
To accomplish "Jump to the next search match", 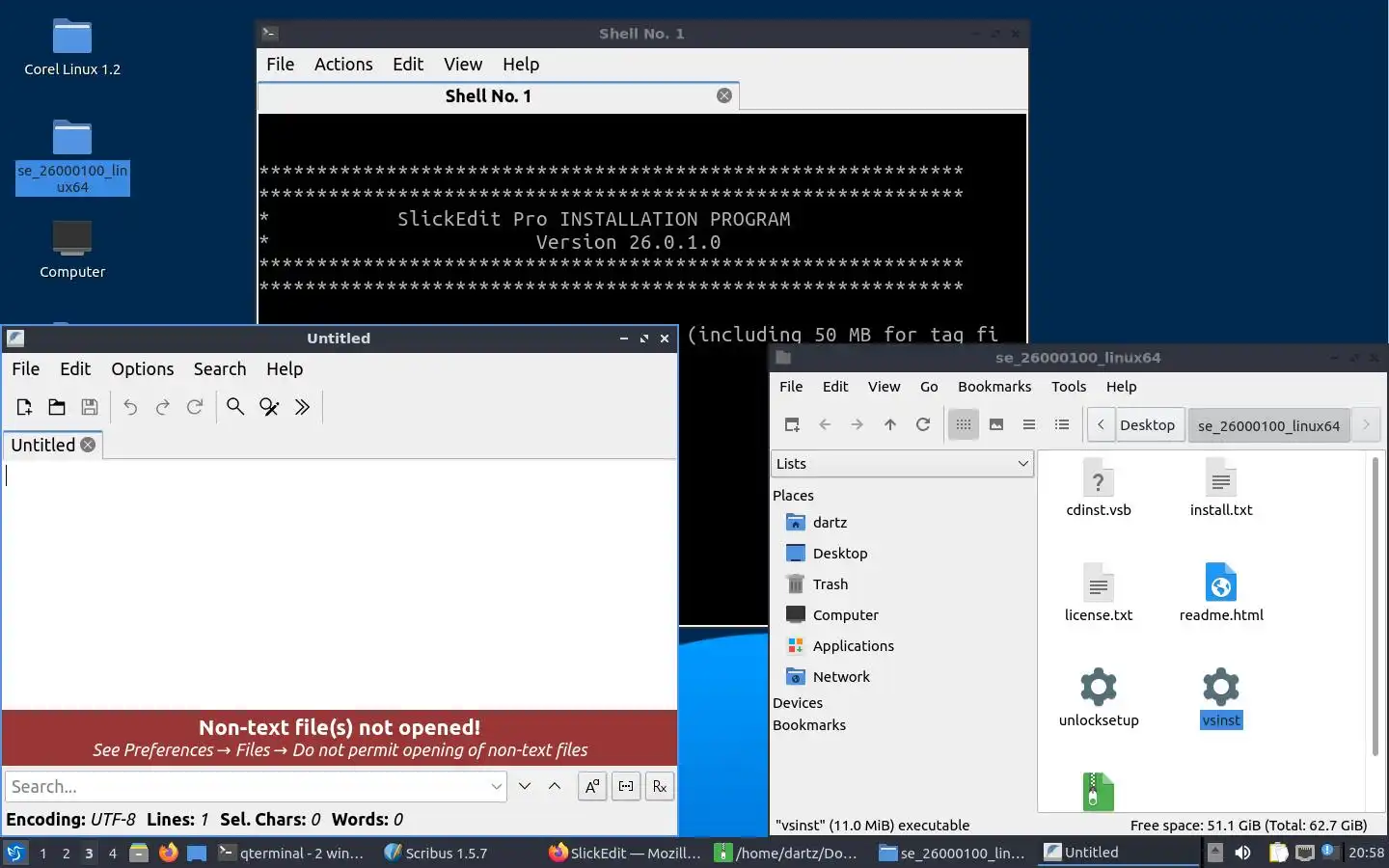I will (x=525, y=786).
